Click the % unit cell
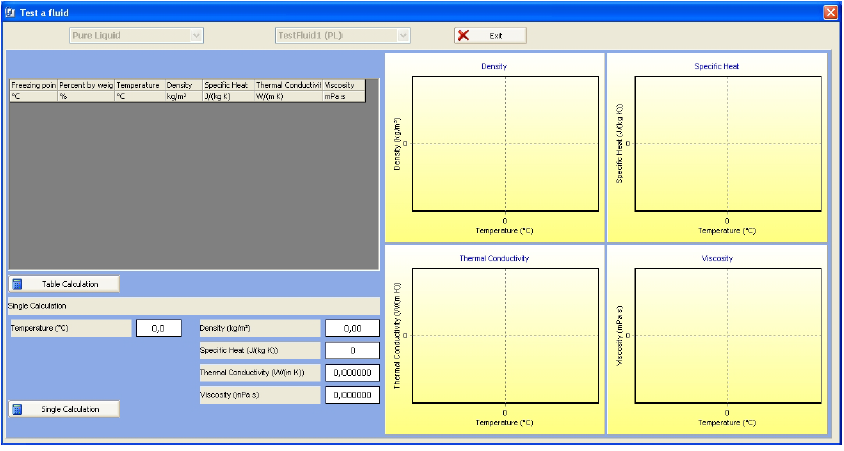844x451 pixels. (x=86, y=96)
